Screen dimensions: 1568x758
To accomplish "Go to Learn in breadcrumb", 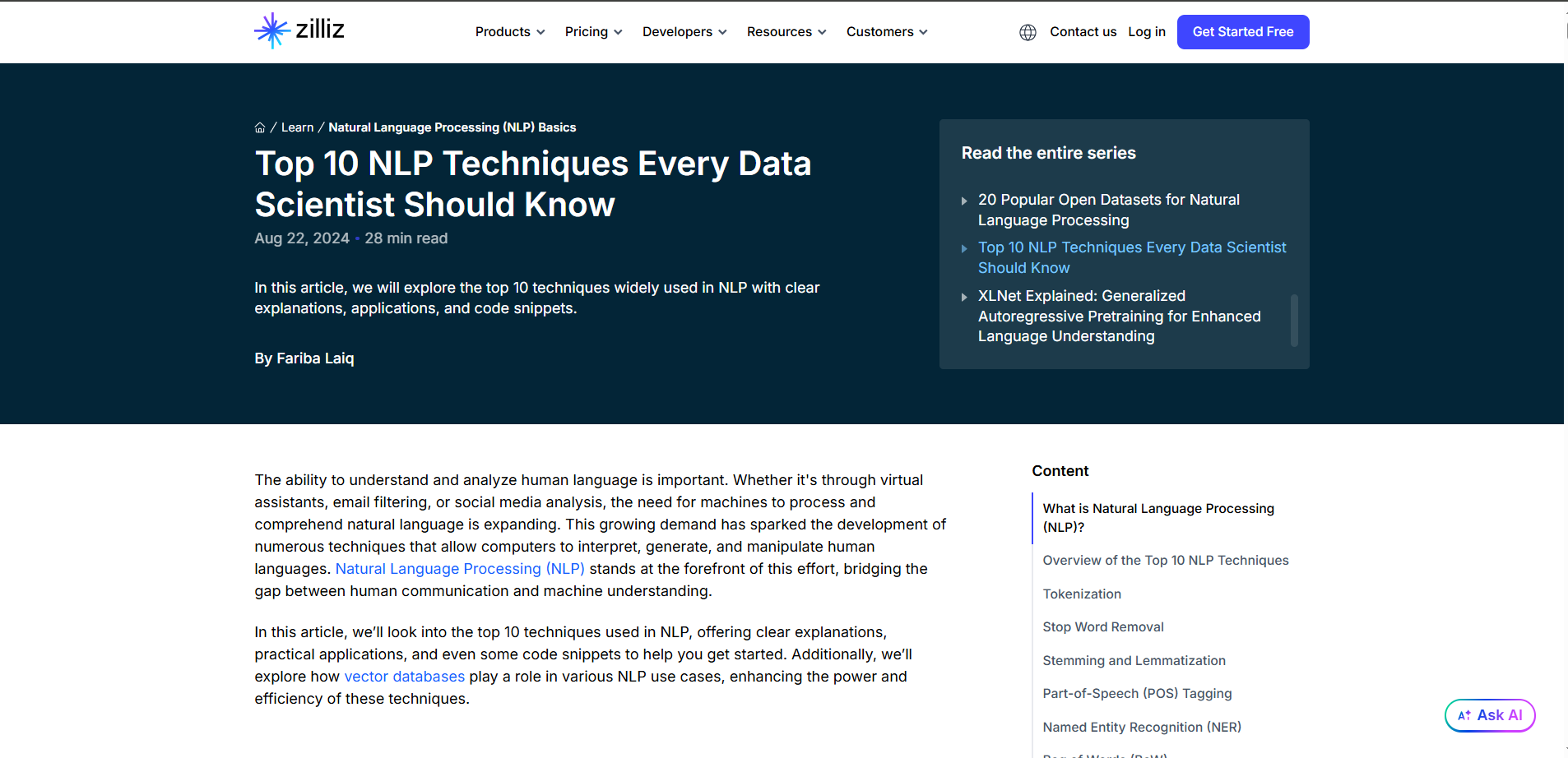I will 297,127.
